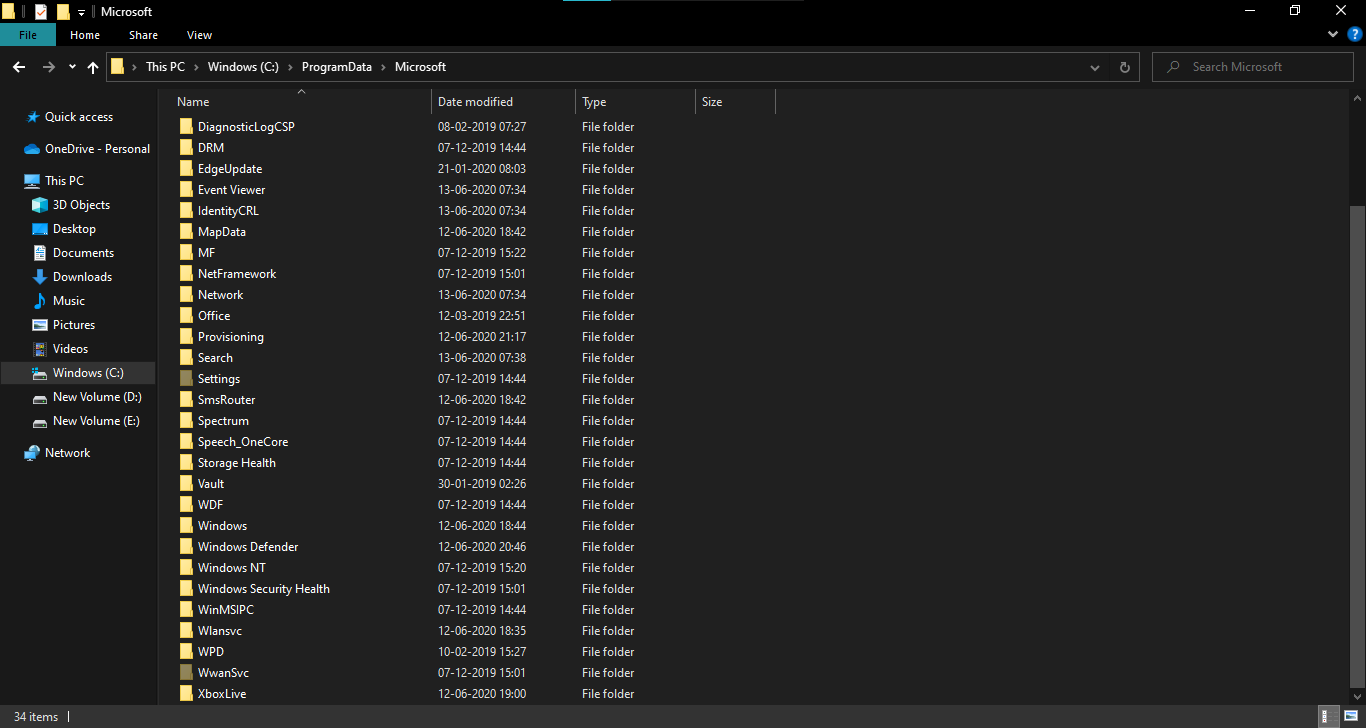This screenshot has height=728, width=1366.
Task: Go up one level with the up arrow
Action: [x=93, y=67]
